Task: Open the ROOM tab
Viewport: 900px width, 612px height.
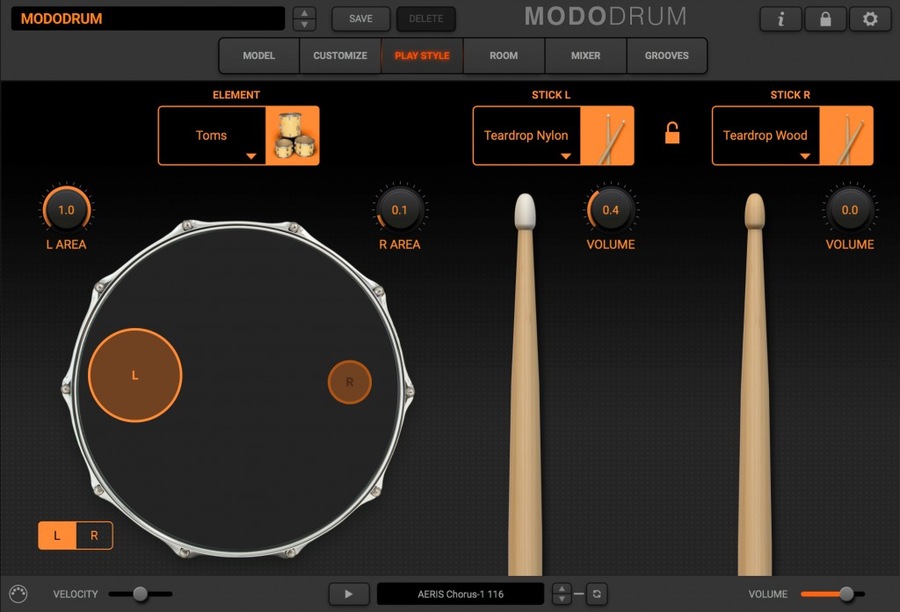Action: coord(504,56)
